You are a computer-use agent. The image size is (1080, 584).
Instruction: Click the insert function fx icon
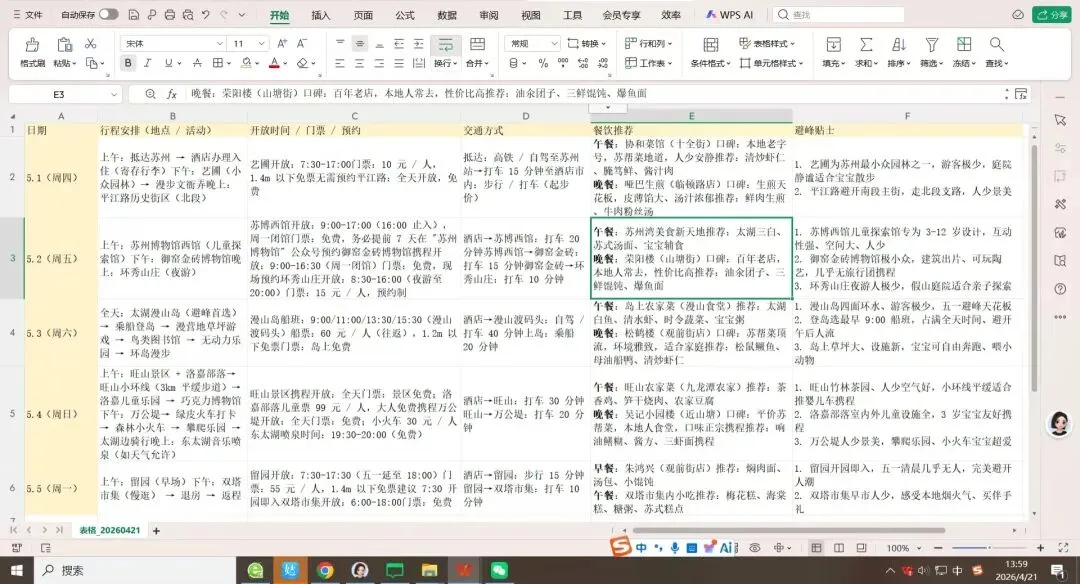pyautogui.click(x=172, y=94)
